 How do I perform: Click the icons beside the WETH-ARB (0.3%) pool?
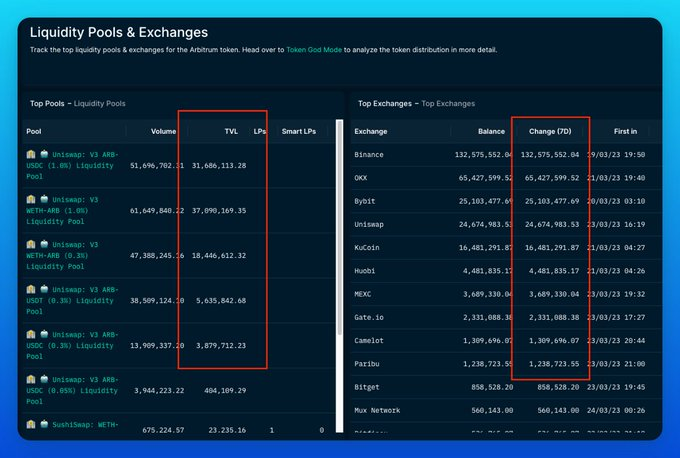(x=37, y=244)
